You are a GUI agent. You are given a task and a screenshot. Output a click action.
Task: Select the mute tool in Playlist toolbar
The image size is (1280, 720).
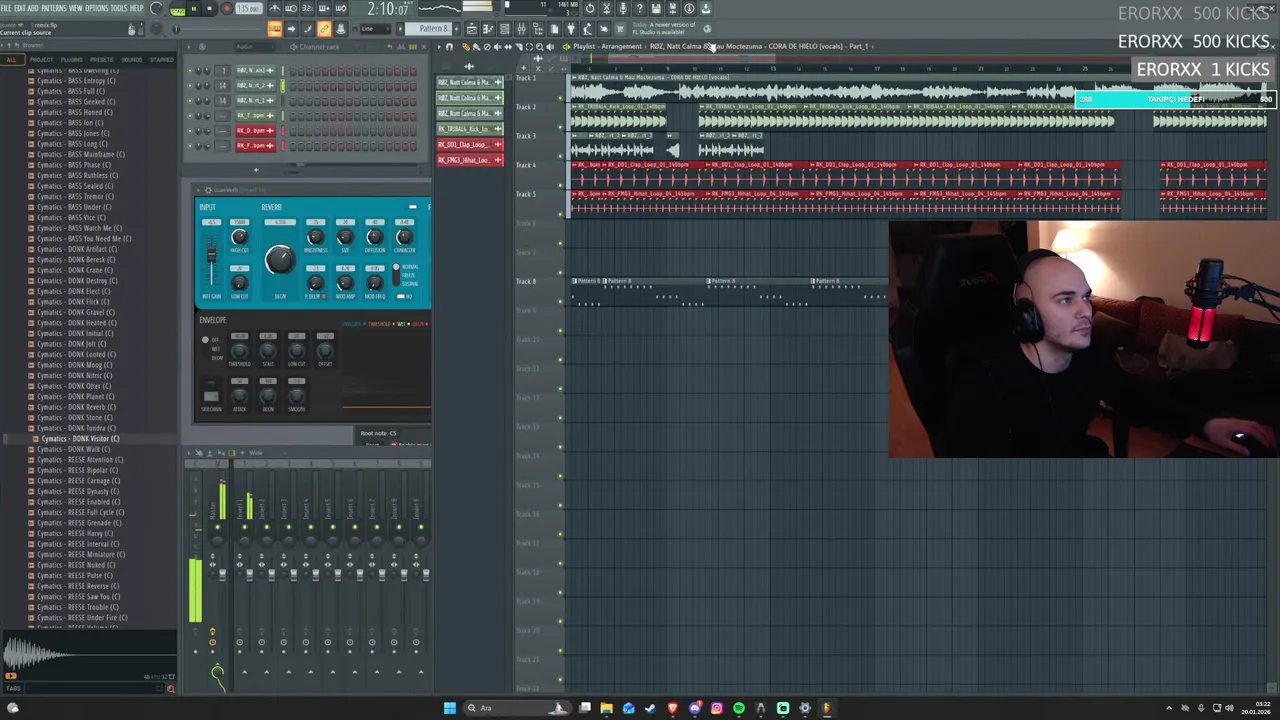pyautogui.click(x=497, y=46)
